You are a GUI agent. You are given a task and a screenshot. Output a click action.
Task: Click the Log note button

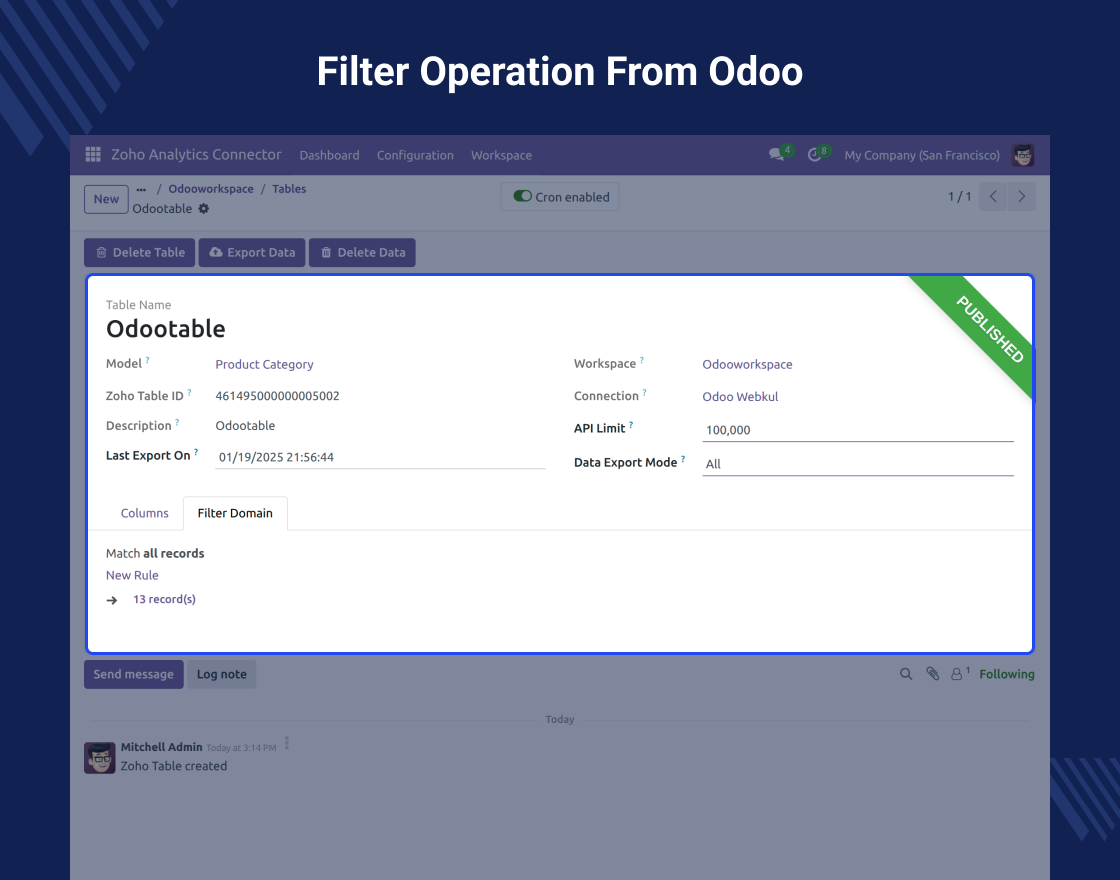[221, 674]
